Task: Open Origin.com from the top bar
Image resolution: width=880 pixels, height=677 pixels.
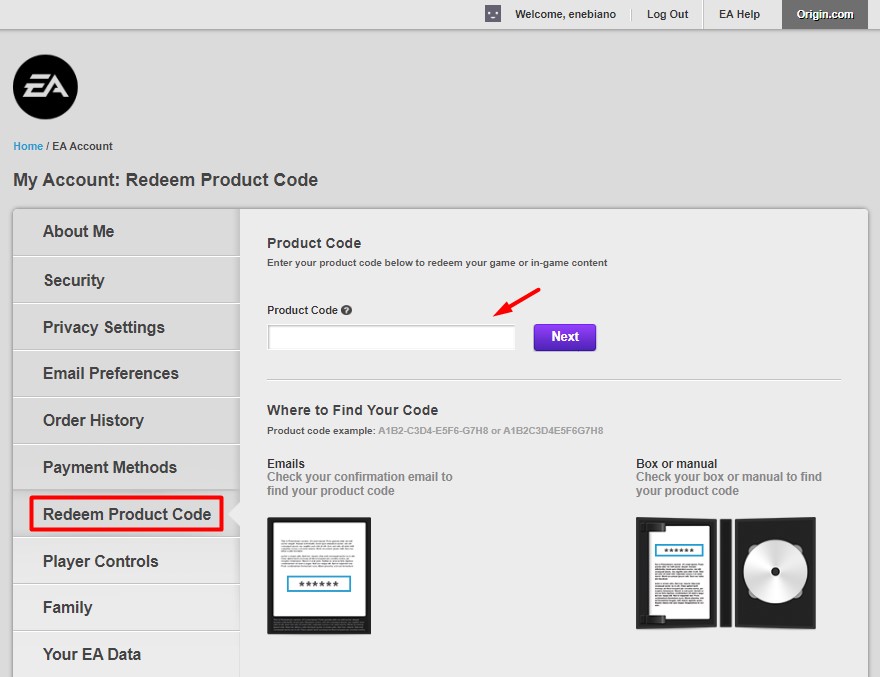Action: click(824, 14)
